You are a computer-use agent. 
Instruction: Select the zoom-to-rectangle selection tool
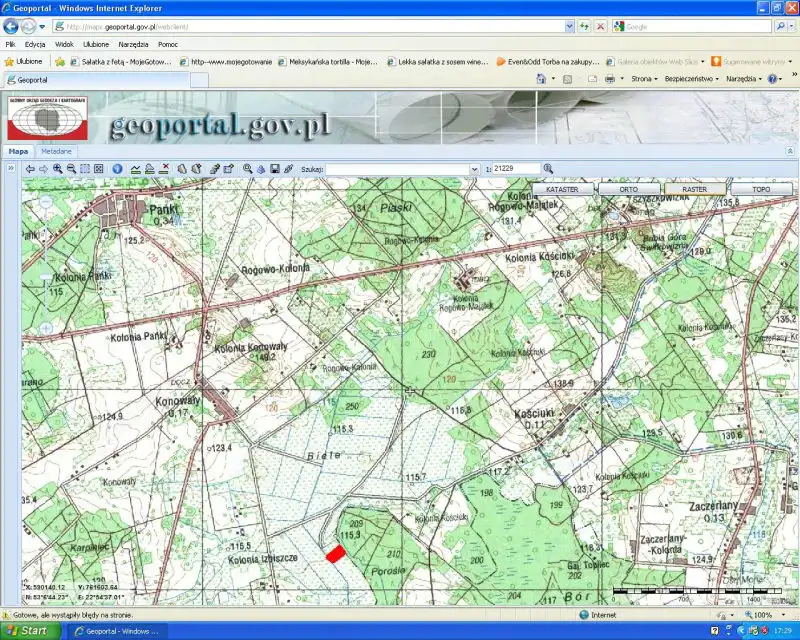click(85, 169)
